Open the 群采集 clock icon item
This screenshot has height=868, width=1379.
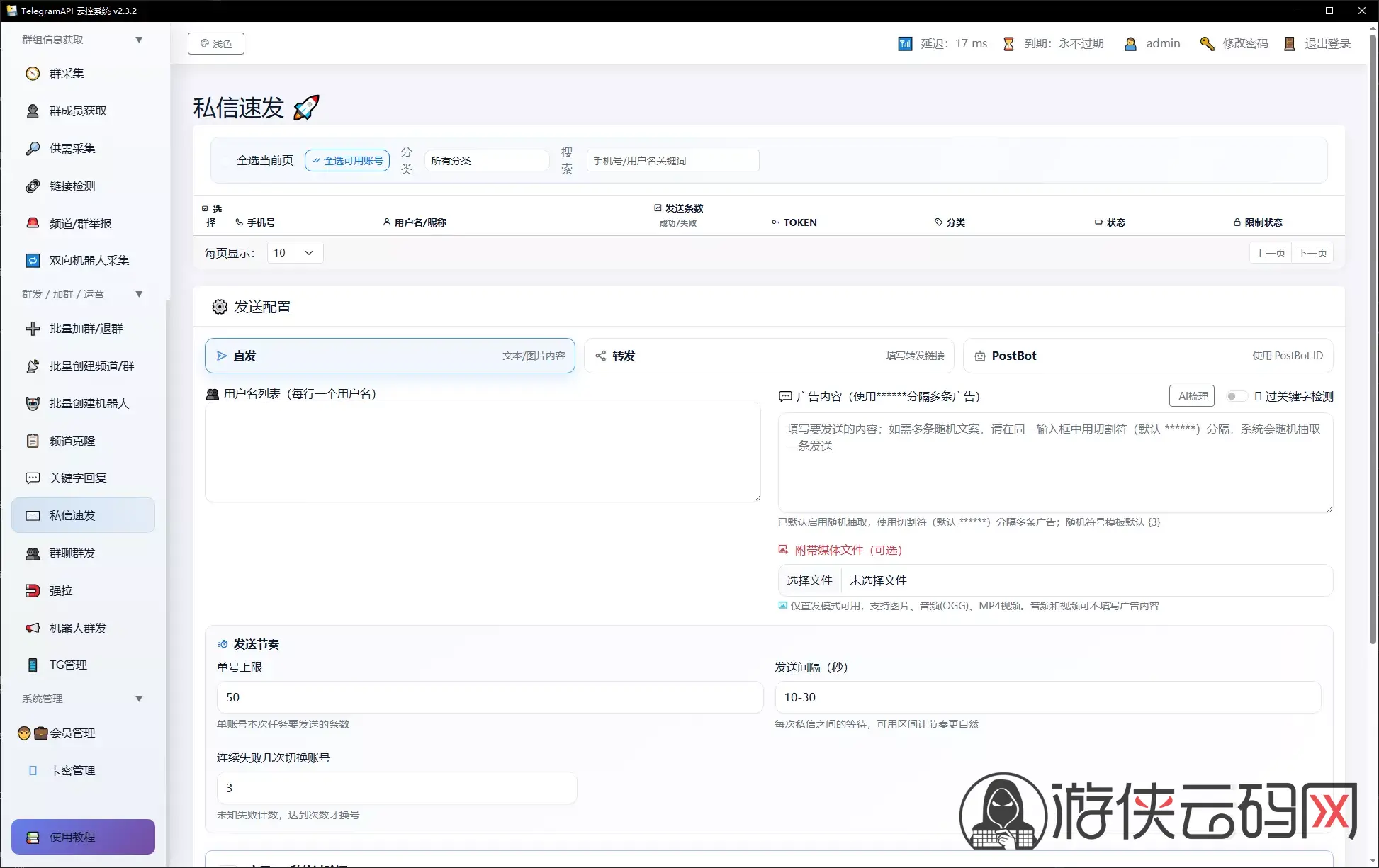pos(33,74)
